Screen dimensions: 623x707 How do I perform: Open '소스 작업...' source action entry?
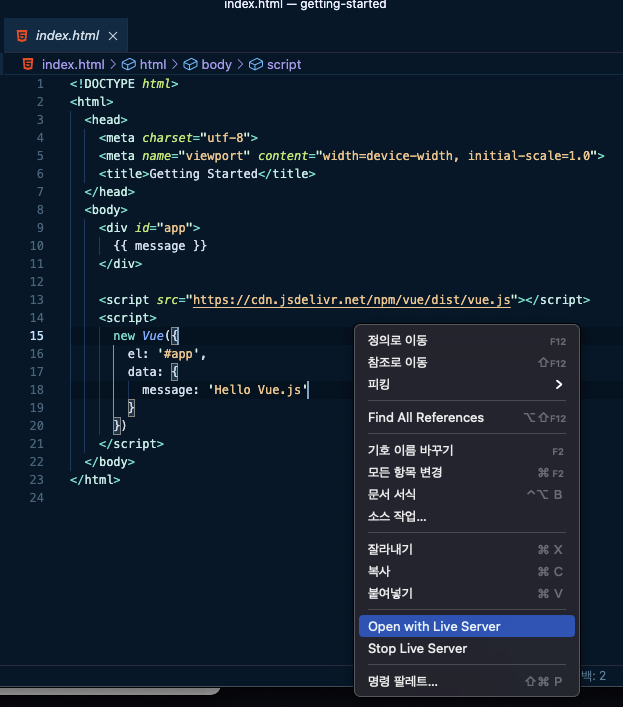(x=467, y=517)
